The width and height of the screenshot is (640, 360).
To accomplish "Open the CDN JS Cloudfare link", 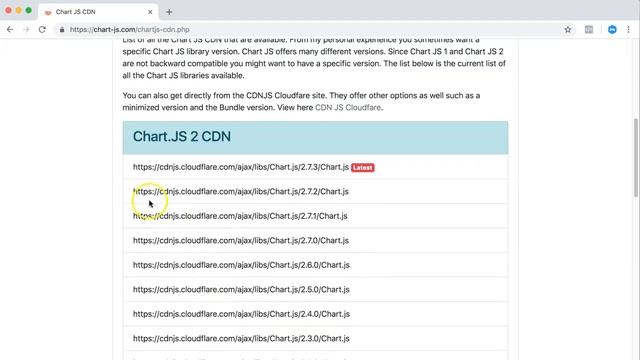I will [348, 108].
